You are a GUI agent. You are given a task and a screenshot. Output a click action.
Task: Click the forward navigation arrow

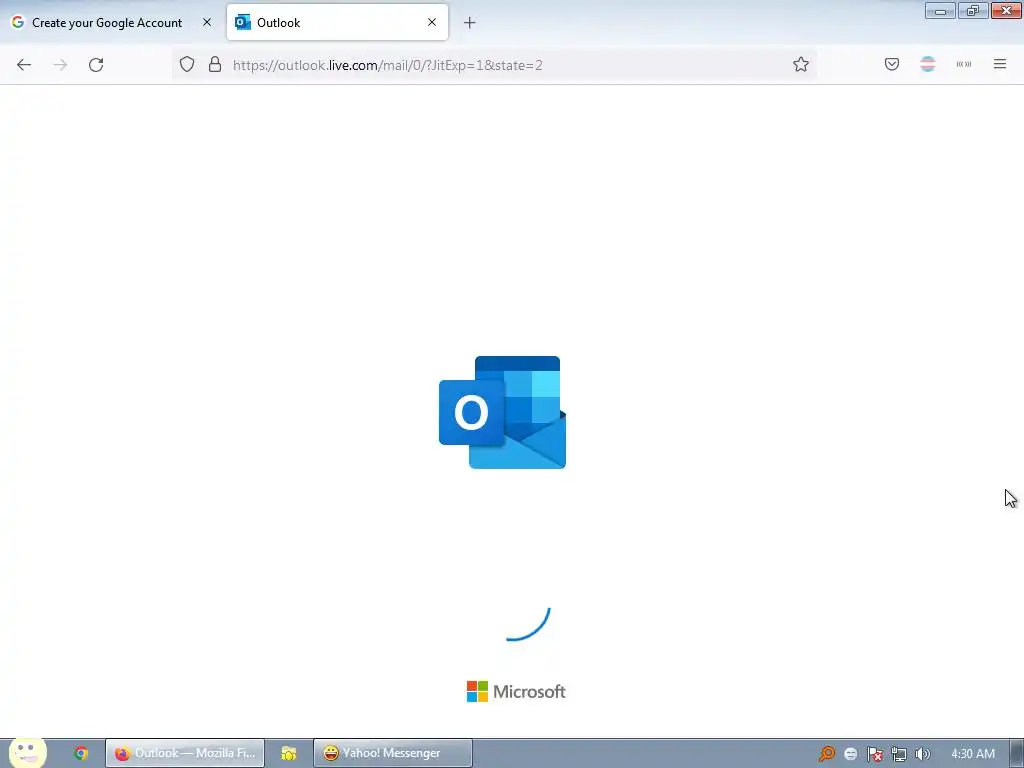coord(60,65)
